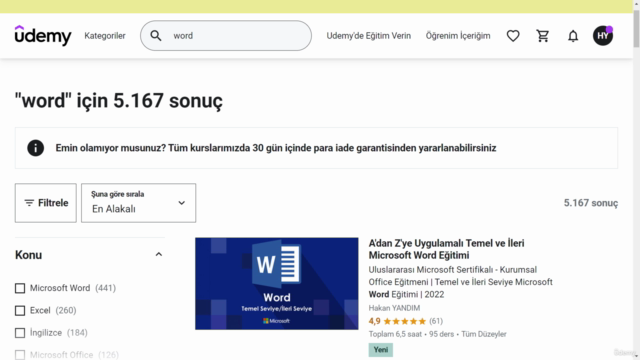Open the notifications bell icon
The height and width of the screenshot is (360, 640).
pos(573,36)
